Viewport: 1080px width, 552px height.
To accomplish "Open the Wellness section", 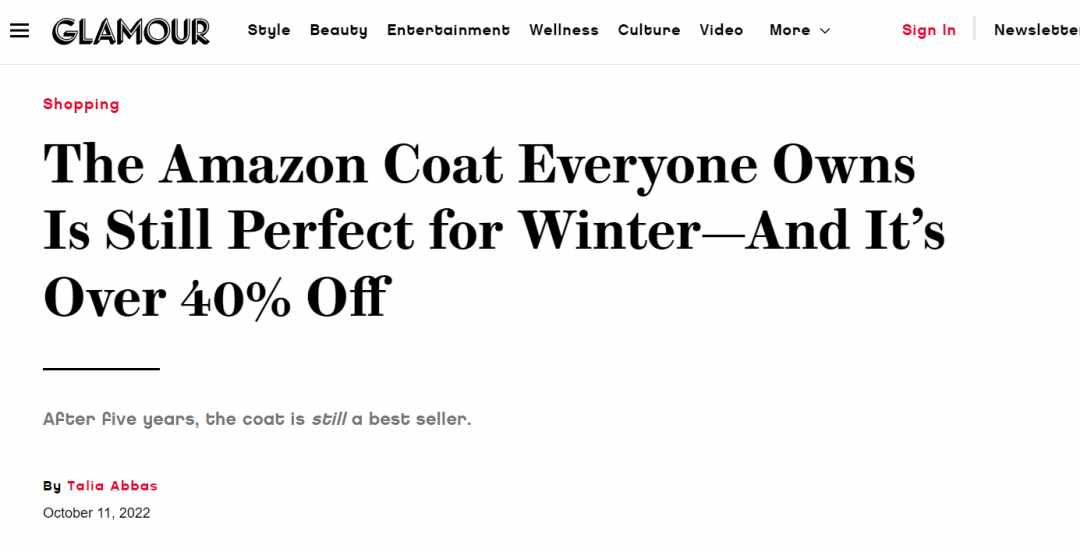I will click(563, 30).
